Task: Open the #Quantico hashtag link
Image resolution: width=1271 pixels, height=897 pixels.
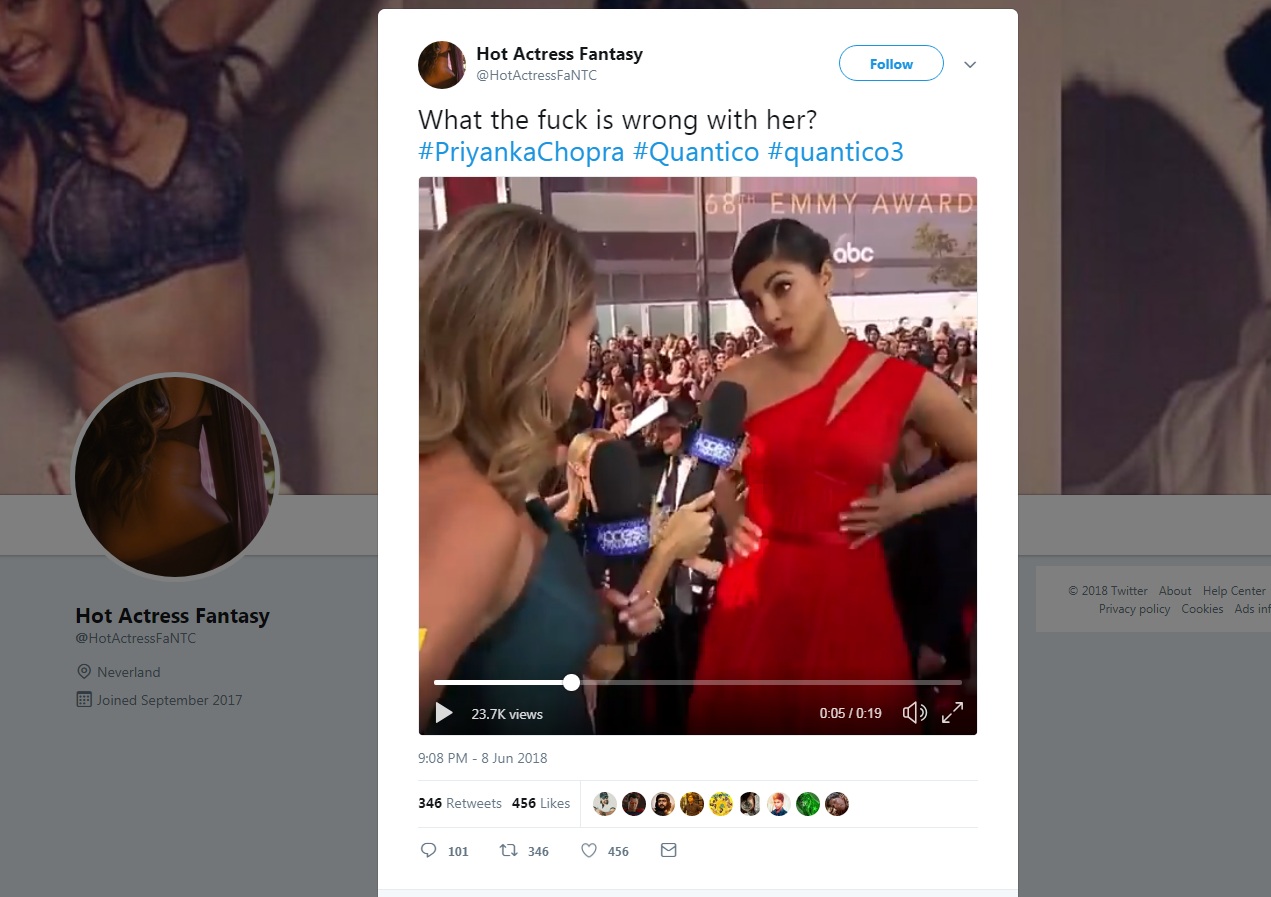Action: (x=695, y=153)
